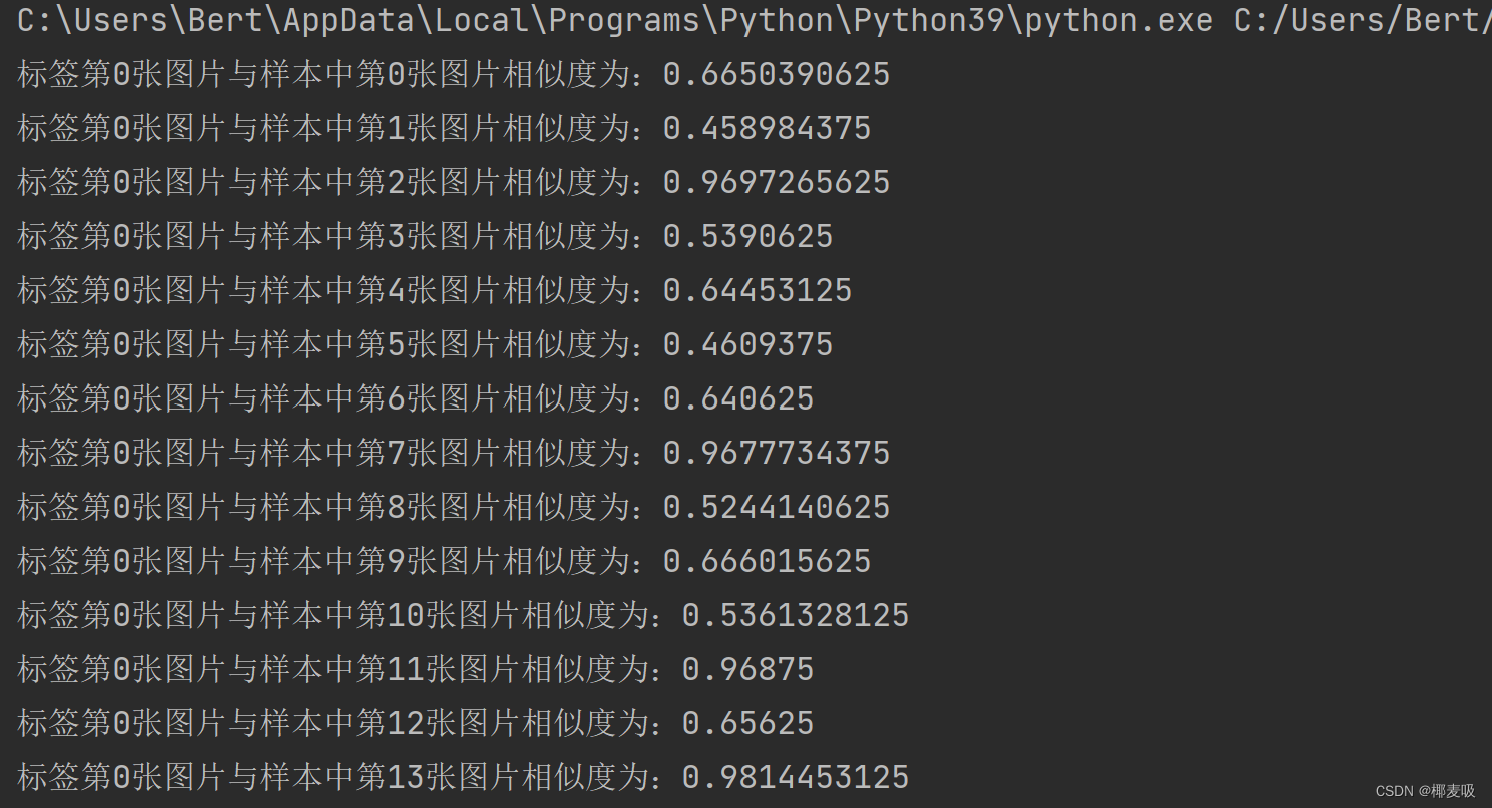Select the line for sample image 3 similarity 0.5390625
Screen dimensions: 1492x808
point(425,236)
